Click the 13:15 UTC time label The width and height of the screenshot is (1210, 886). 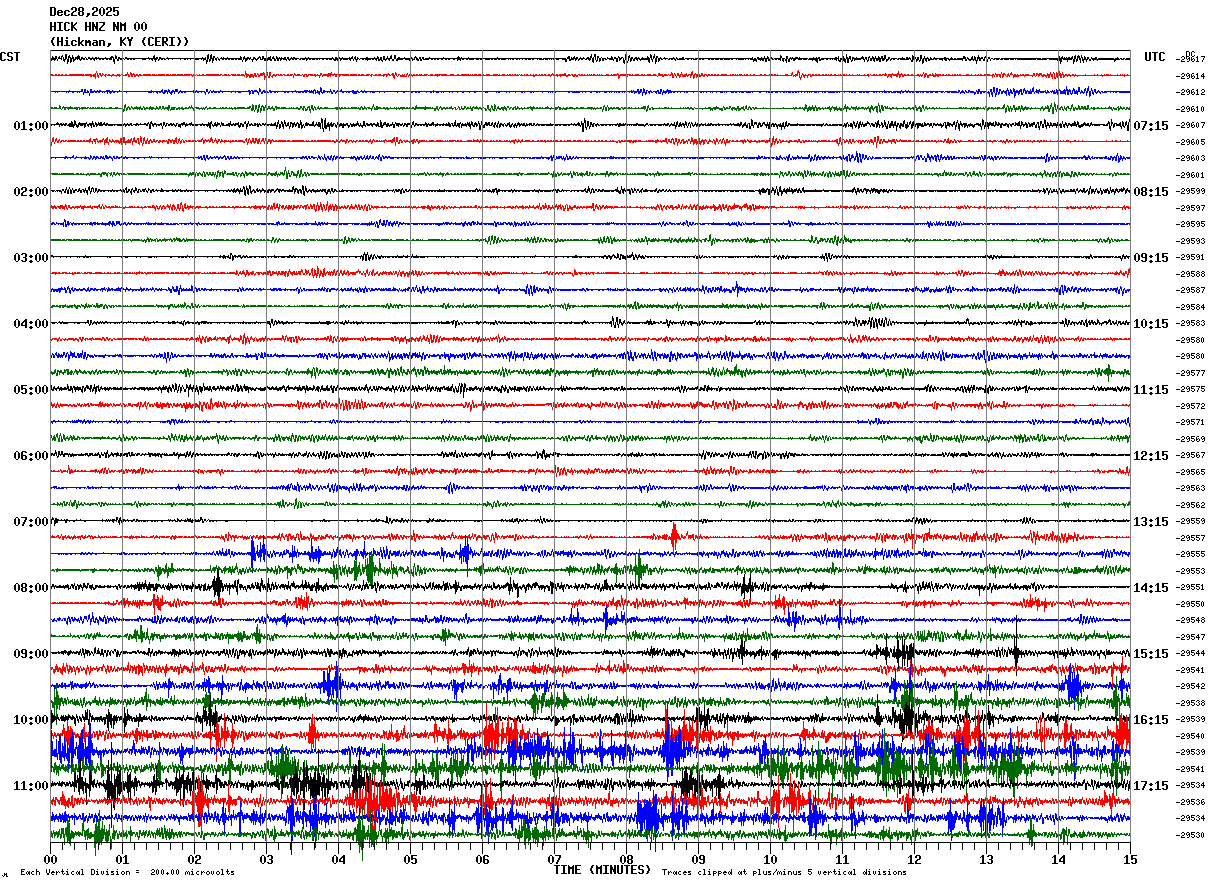click(1151, 522)
